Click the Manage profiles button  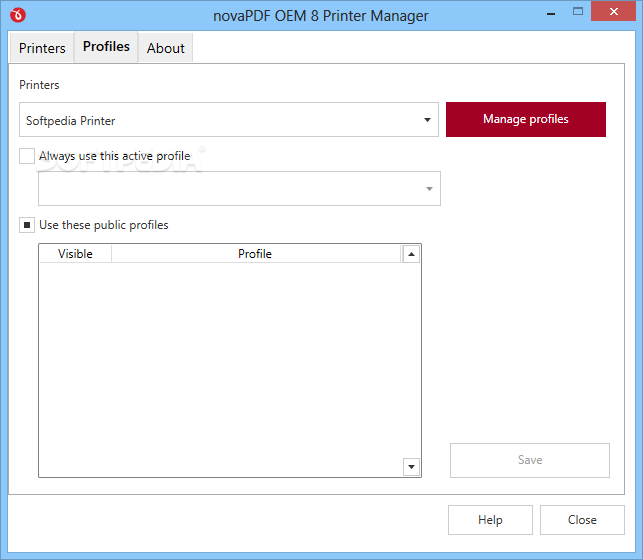coord(526,119)
